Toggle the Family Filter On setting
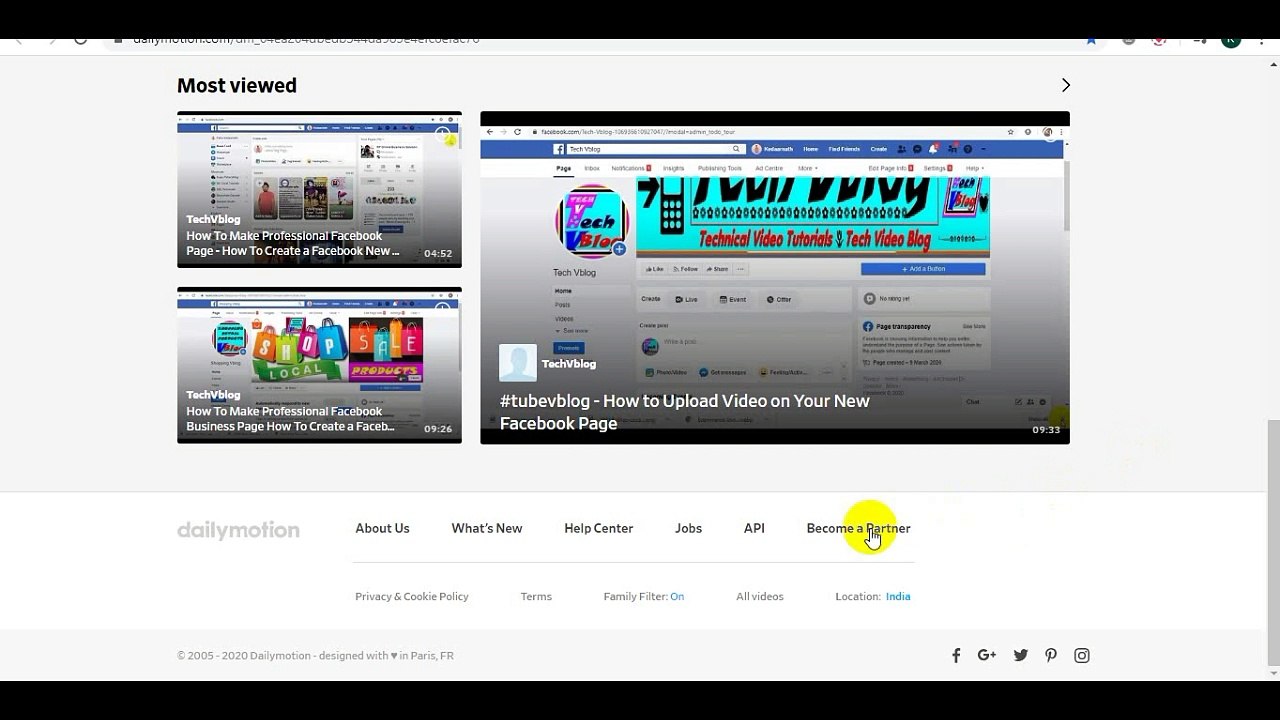 tap(677, 596)
